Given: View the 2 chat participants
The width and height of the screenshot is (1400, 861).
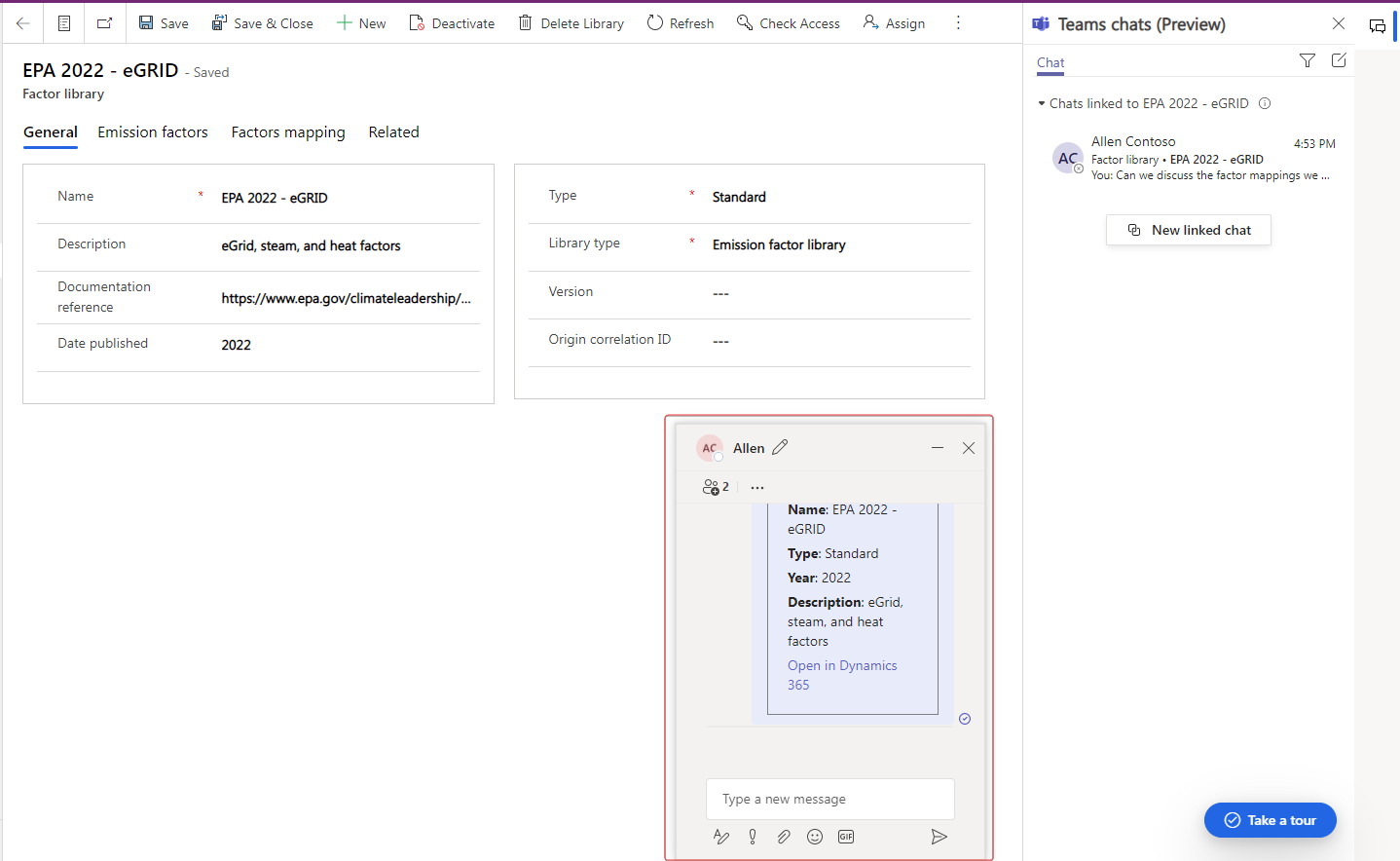Looking at the screenshot, I should (716, 487).
